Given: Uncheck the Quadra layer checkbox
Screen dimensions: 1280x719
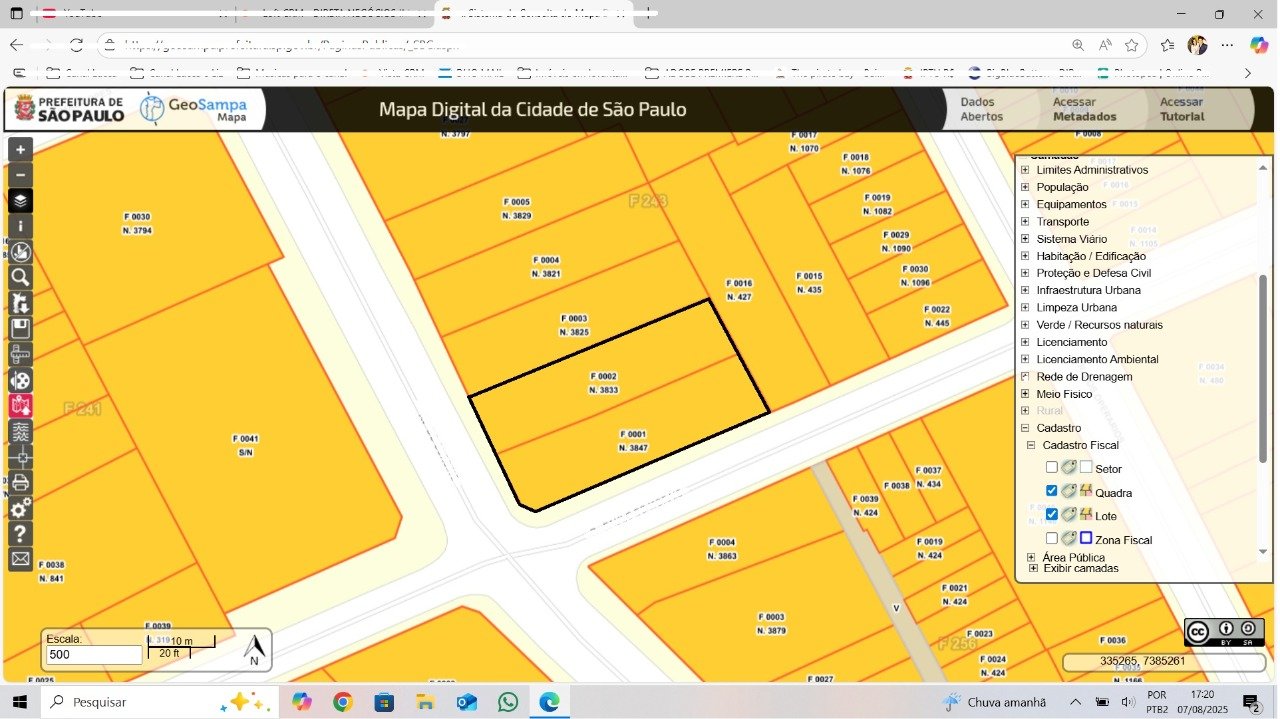Looking at the screenshot, I should click(1051, 491).
